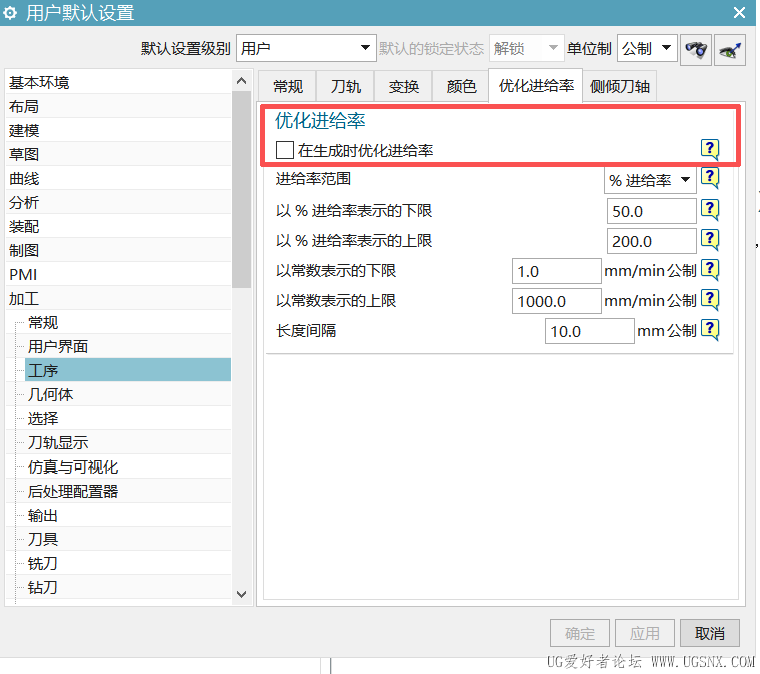Select 用户界面 under 加工
Screen dimensions: 760x674
[x=128, y=346]
